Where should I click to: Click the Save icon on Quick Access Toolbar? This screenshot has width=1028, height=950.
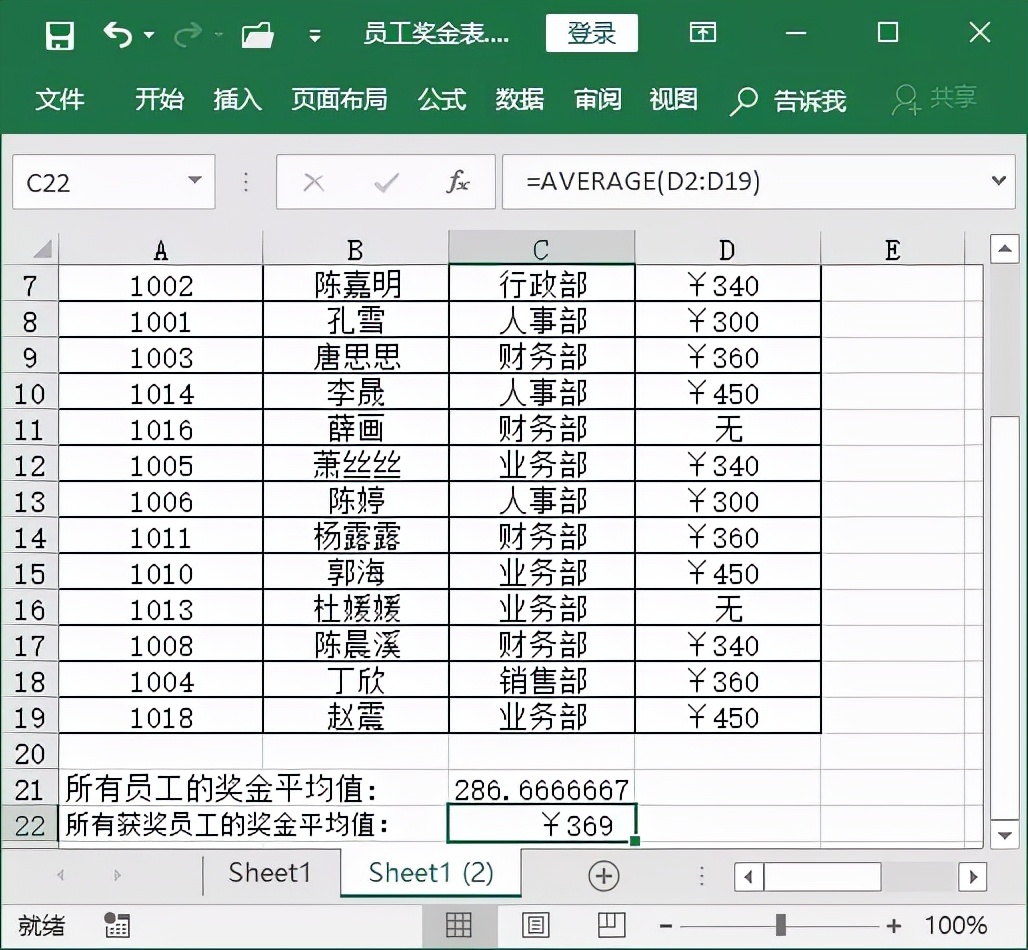click(x=59, y=33)
